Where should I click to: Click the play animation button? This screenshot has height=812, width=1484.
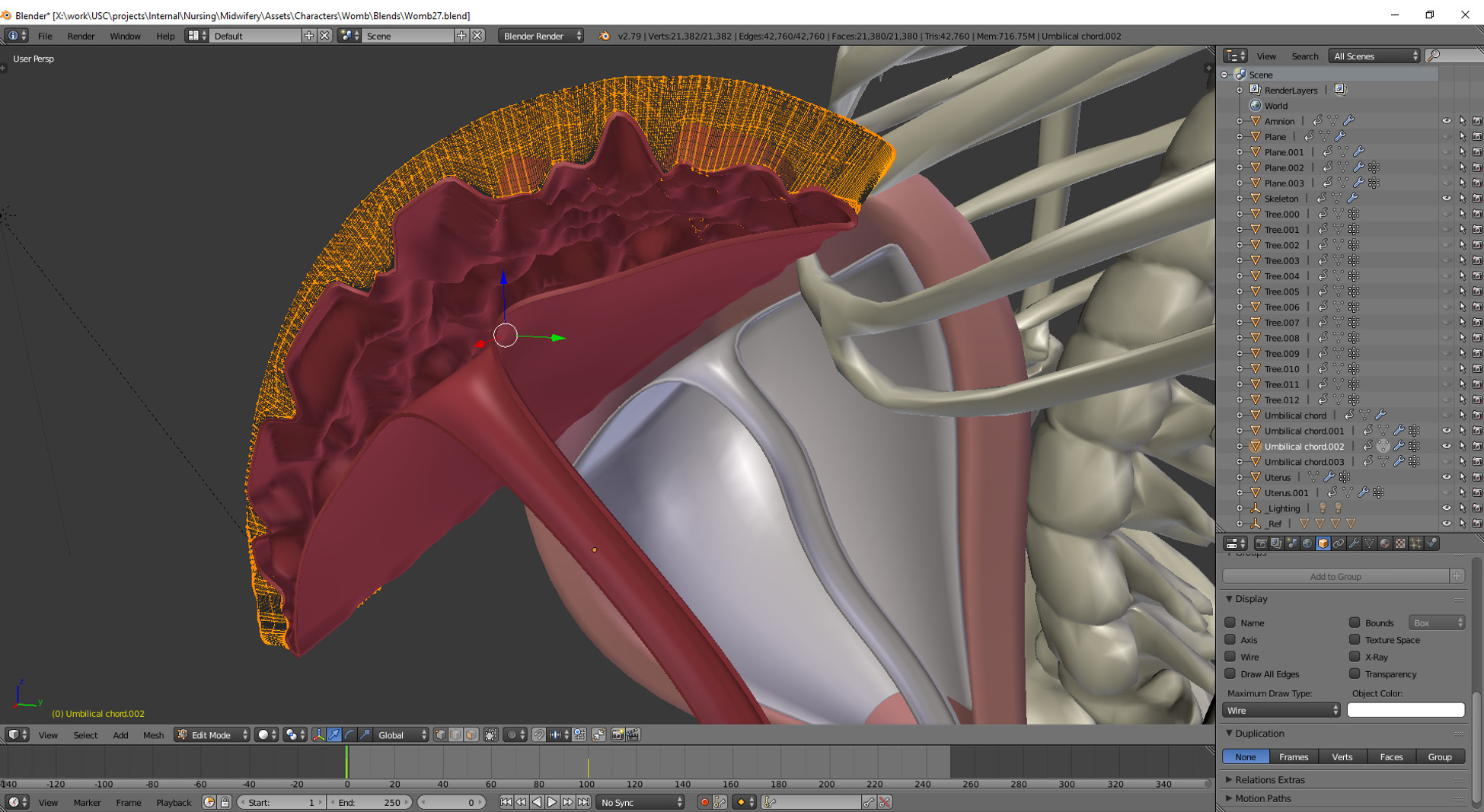pos(552,802)
